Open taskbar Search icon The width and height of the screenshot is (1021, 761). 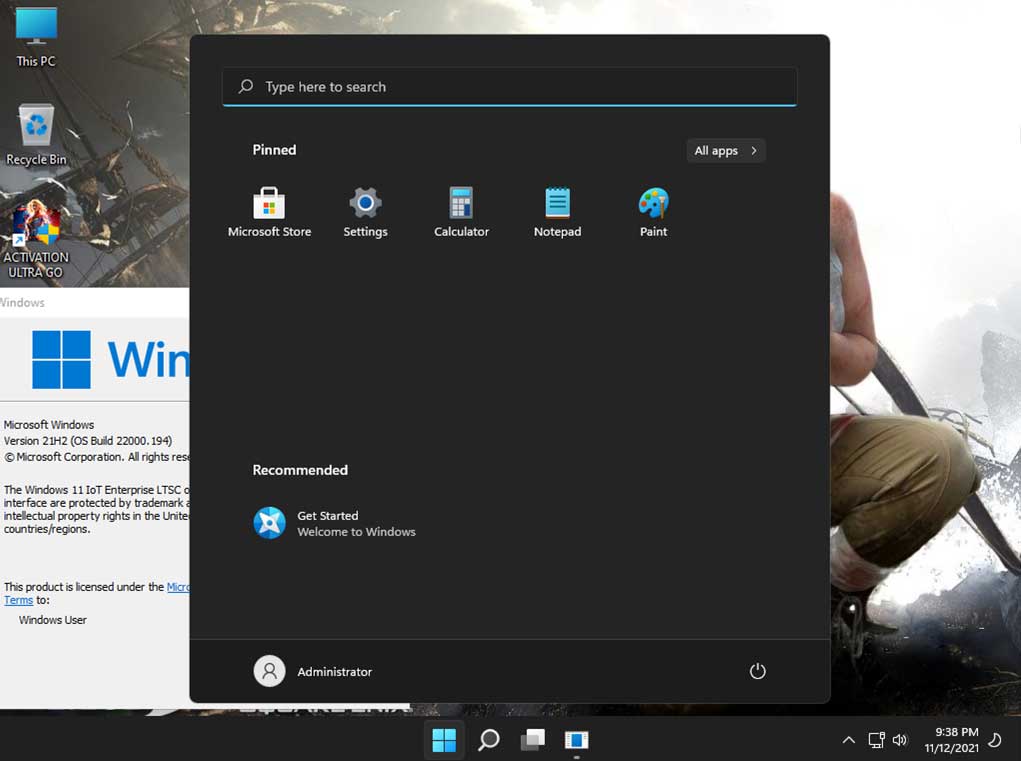[488, 740]
